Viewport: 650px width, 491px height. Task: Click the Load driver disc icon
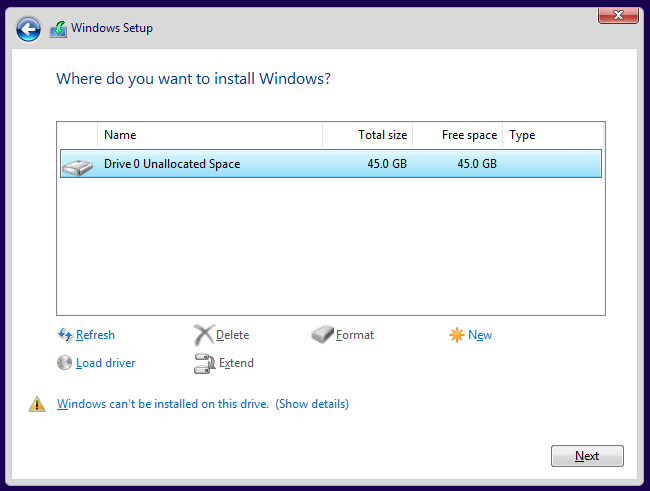pyautogui.click(x=65, y=363)
